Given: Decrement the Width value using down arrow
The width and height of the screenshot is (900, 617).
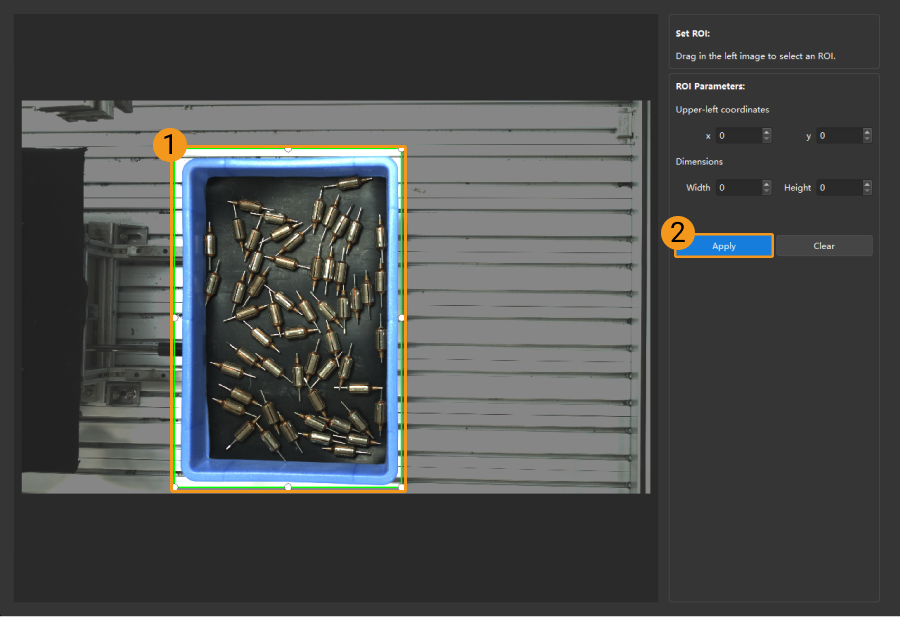Looking at the screenshot, I should click(767, 191).
